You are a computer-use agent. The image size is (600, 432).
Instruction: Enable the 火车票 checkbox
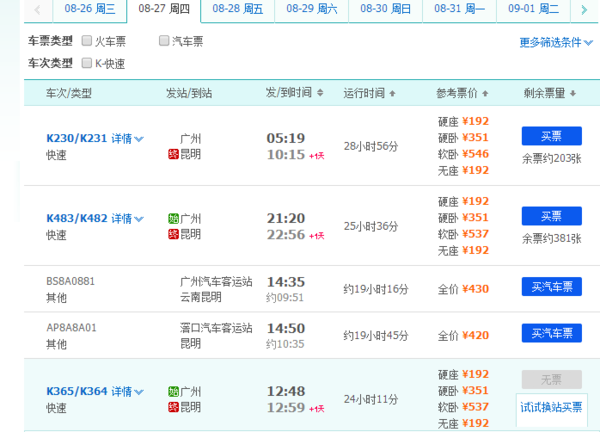pos(86,41)
